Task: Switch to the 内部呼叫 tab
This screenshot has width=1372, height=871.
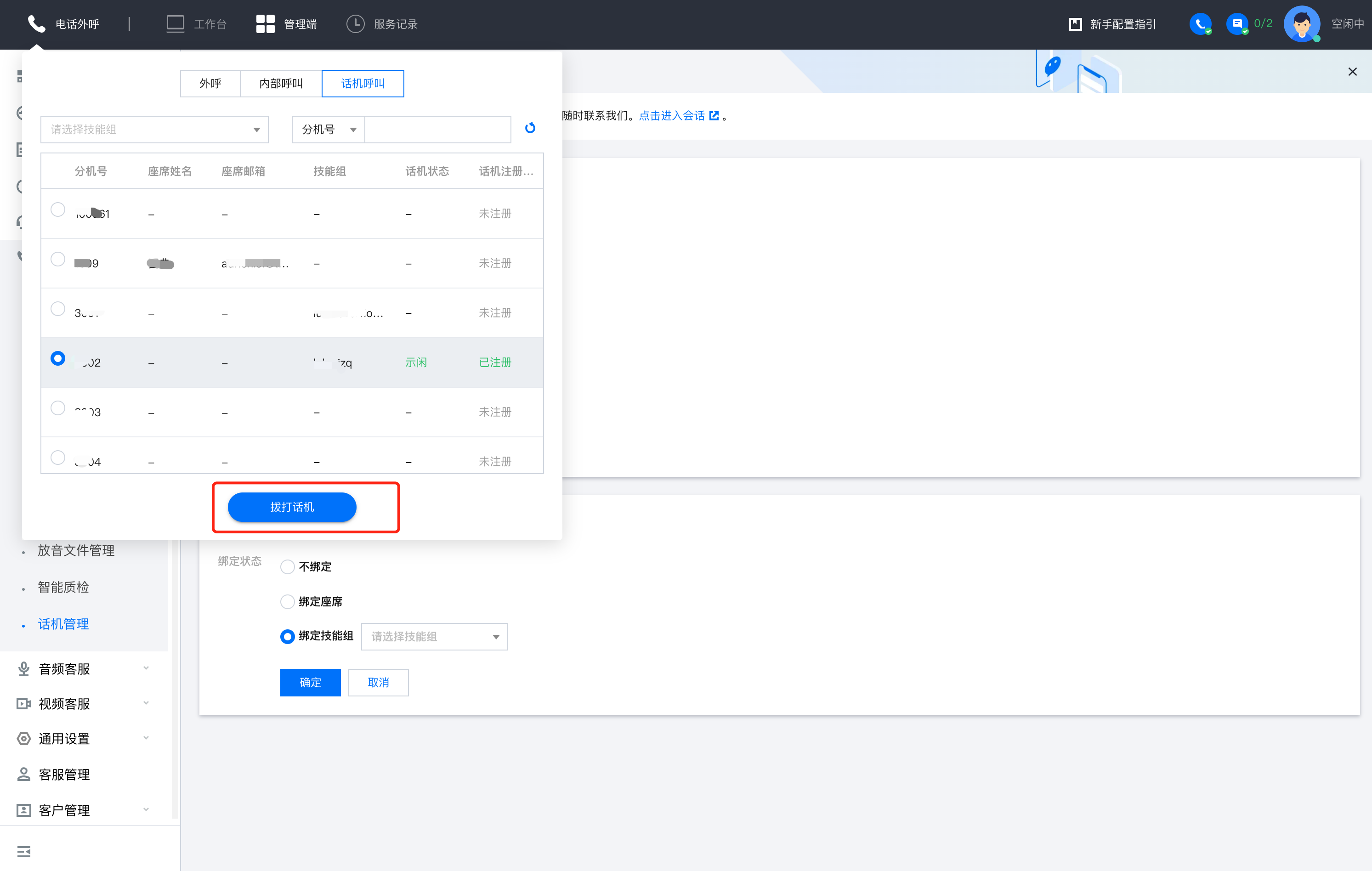Action: click(281, 84)
